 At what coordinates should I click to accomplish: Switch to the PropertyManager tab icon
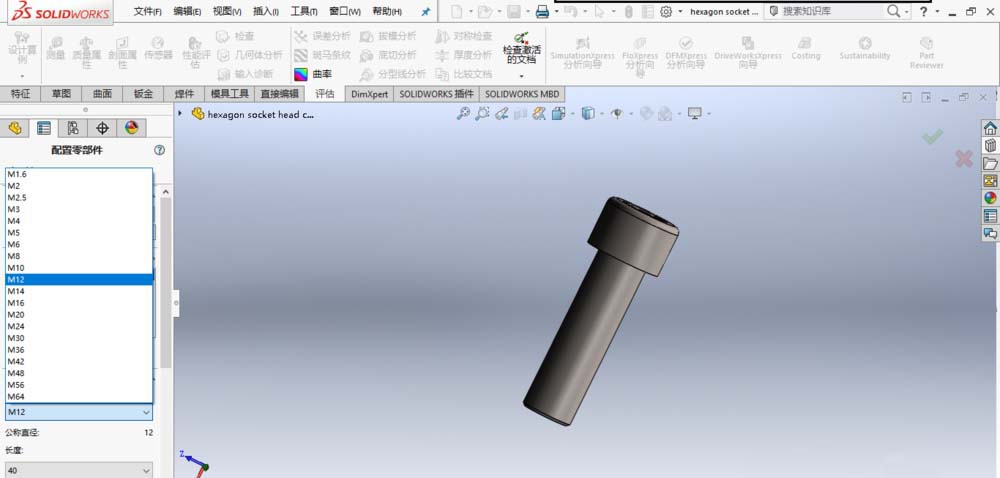tap(44, 128)
